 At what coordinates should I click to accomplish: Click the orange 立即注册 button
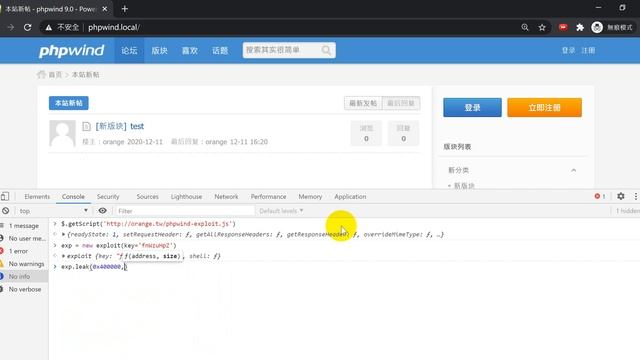[544, 107]
